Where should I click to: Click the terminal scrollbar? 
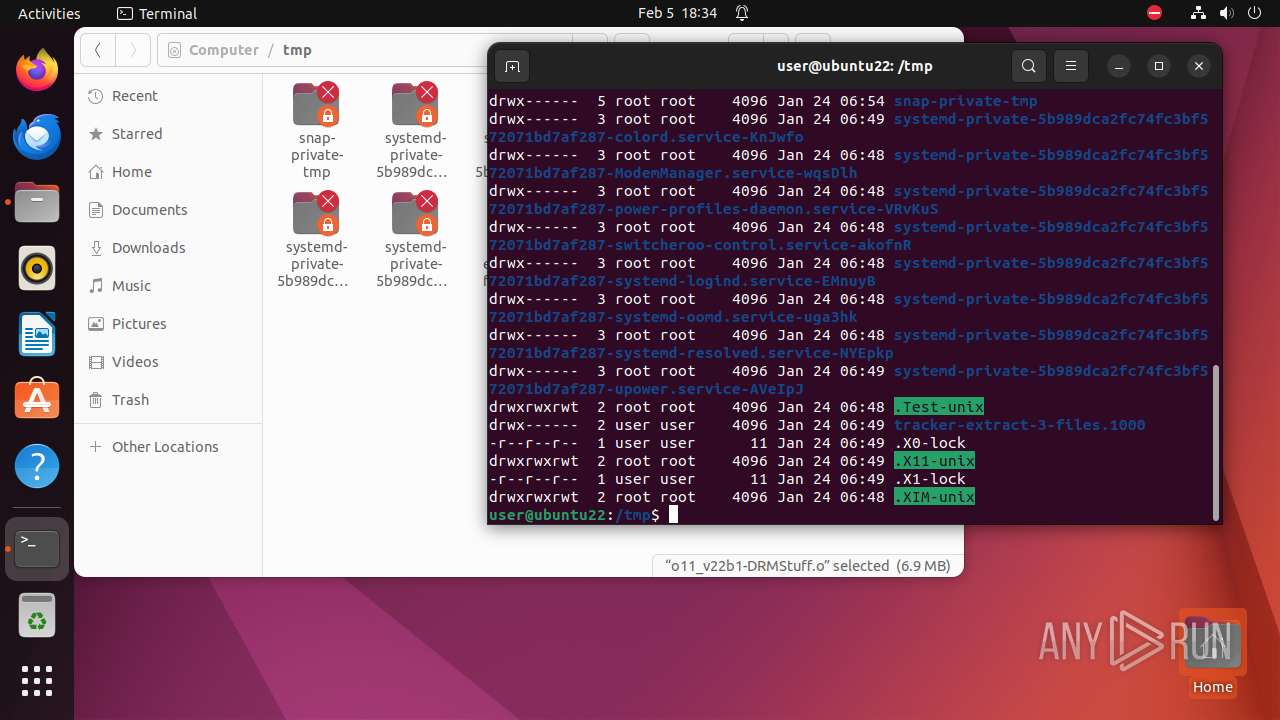point(1216,442)
